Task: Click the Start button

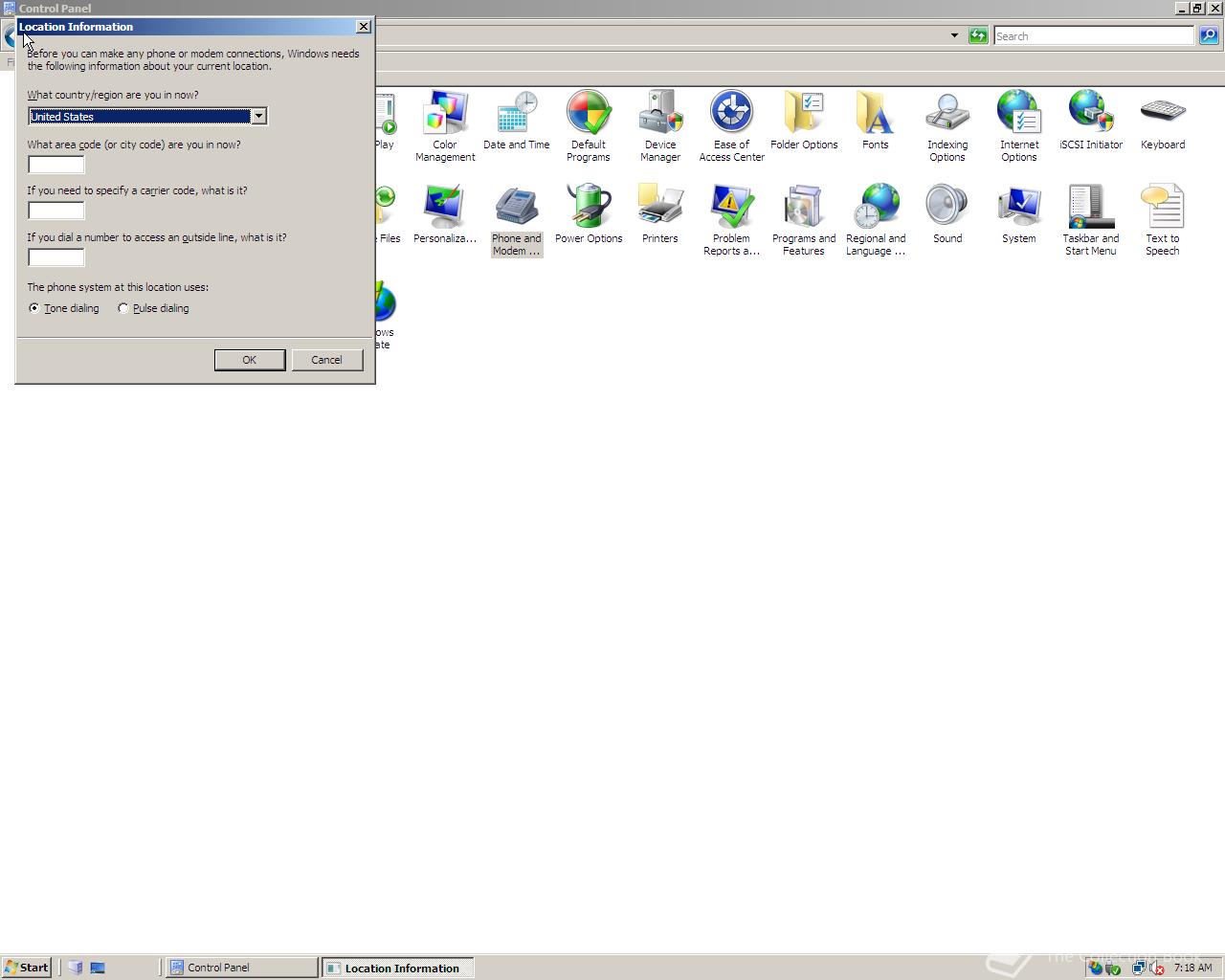Action: coord(27,968)
